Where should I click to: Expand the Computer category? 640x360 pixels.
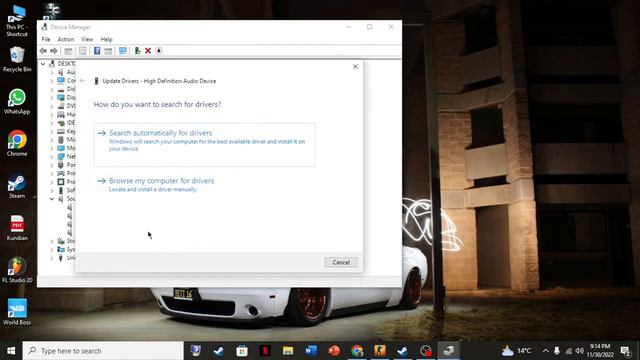point(52,81)
